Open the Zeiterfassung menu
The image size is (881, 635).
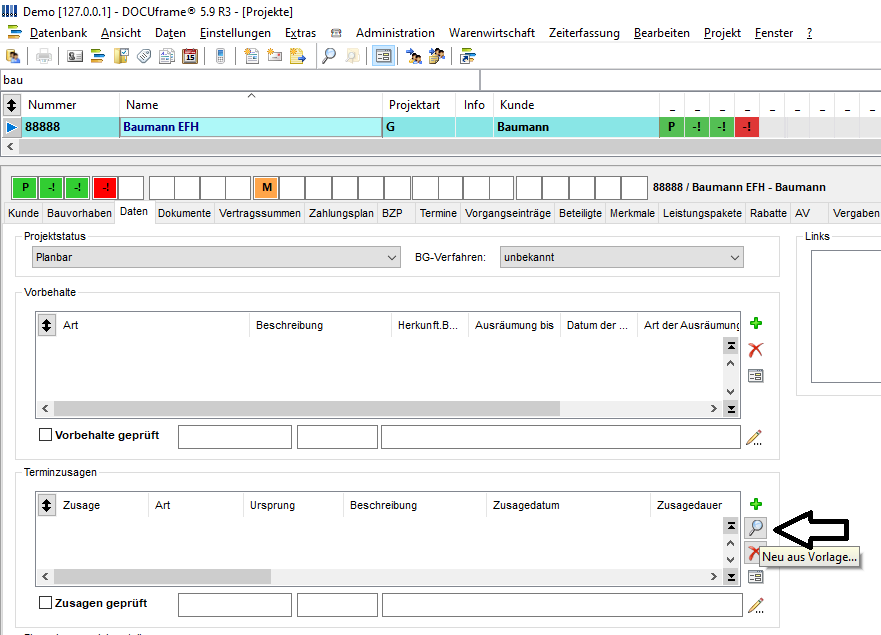pyautogui.click(x=584, y=33)
